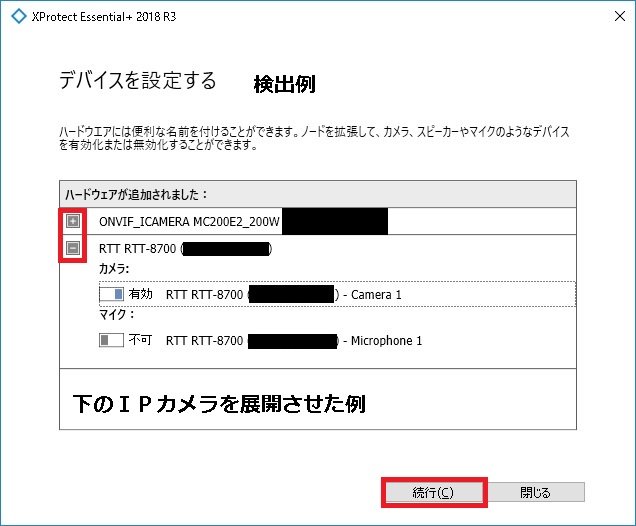Viewport: 636px width, 526px height.
Task: Click the 閉じる close button
Action: pyautogui.click(x=536, y=492)
